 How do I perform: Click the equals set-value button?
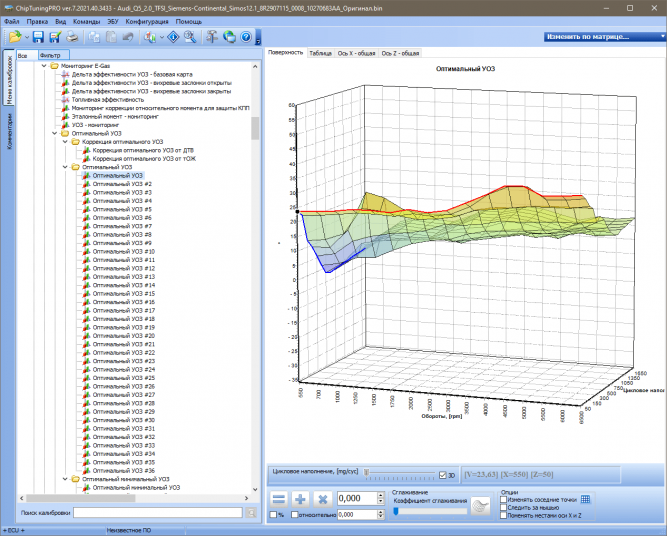coord(279,499)
